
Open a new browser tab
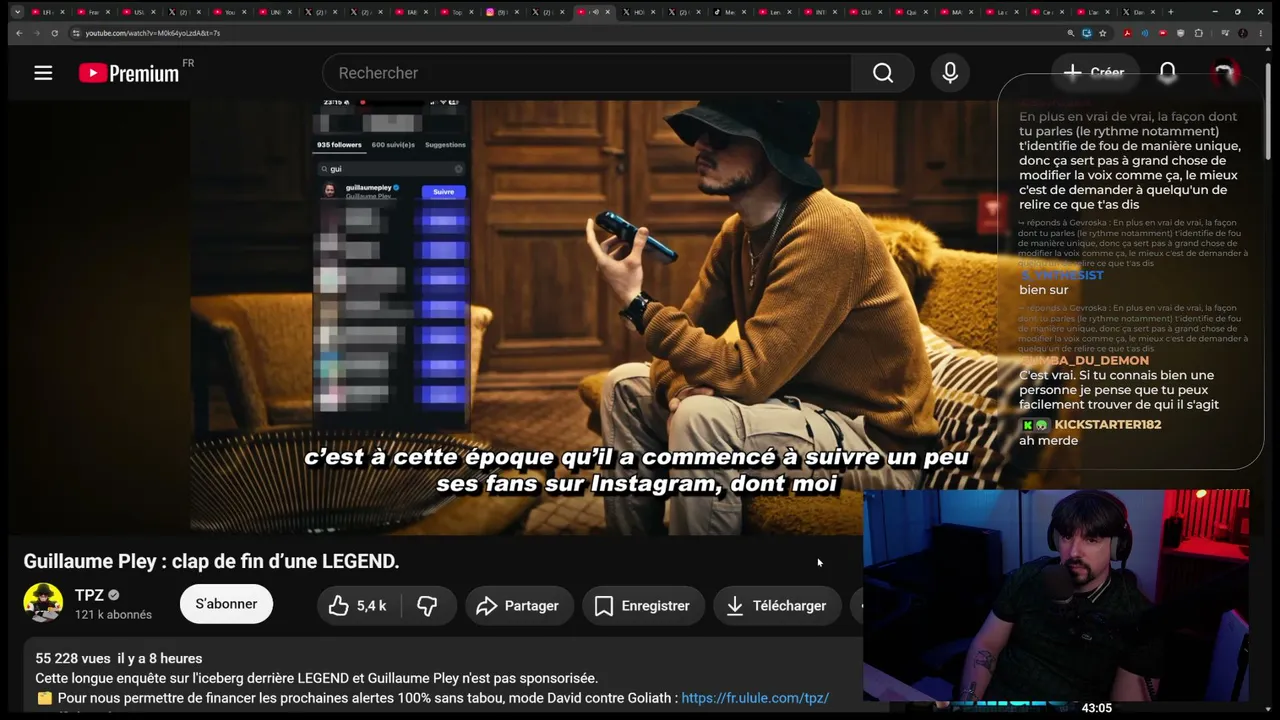click(x=1171, y=12)
